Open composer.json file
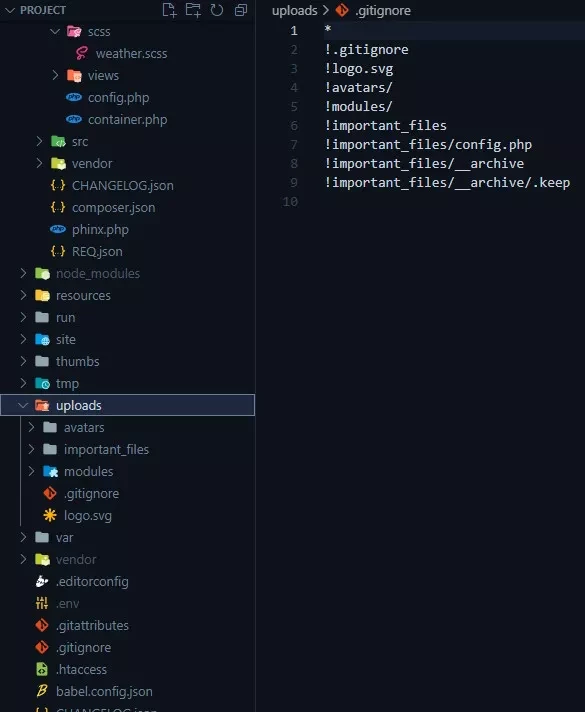Viewport: 585px width, 712px height. point(114,208)
